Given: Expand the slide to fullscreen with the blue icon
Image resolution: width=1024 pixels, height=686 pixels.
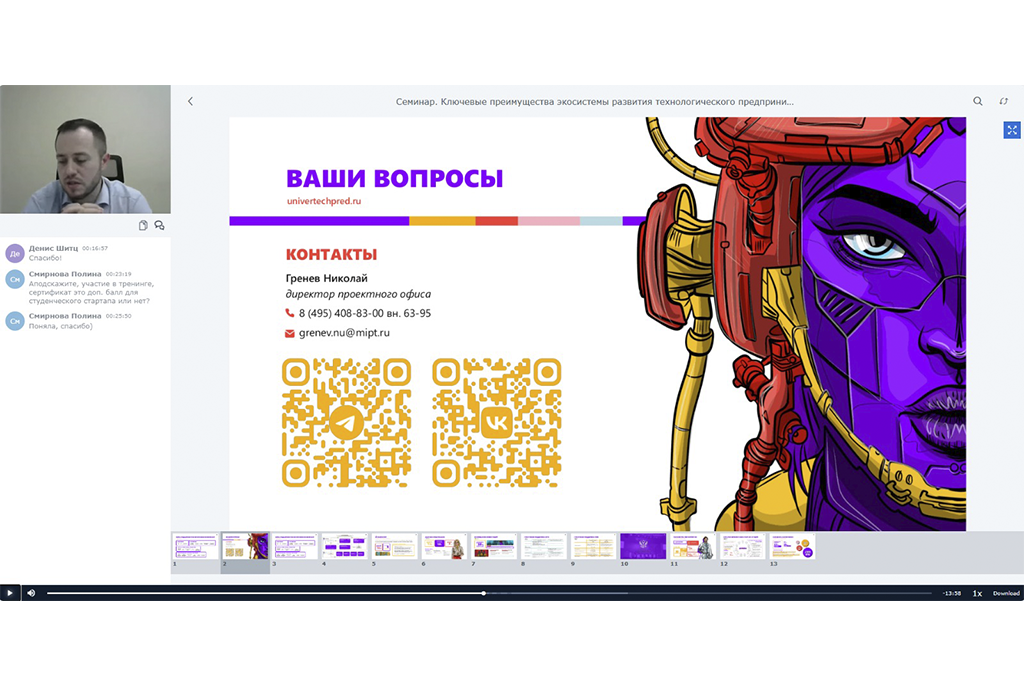Looking at the screenshot, I should pos(1012,130).
